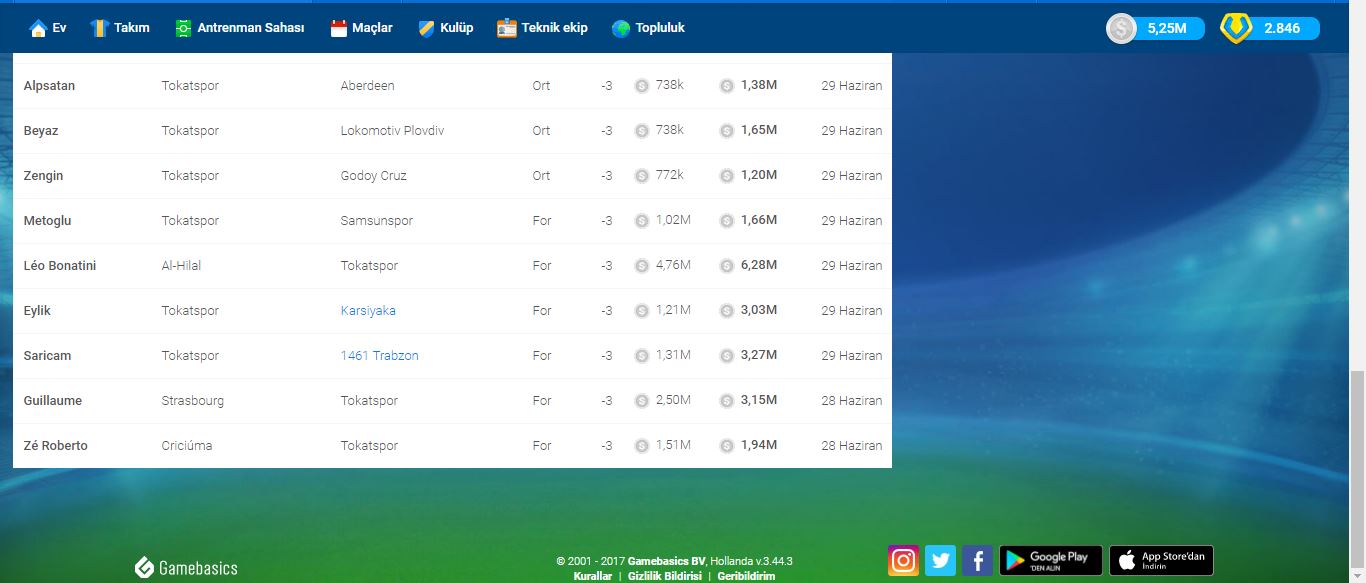Open the Topluluk menu
The image size is (1366, 583).
click(660, 28)
